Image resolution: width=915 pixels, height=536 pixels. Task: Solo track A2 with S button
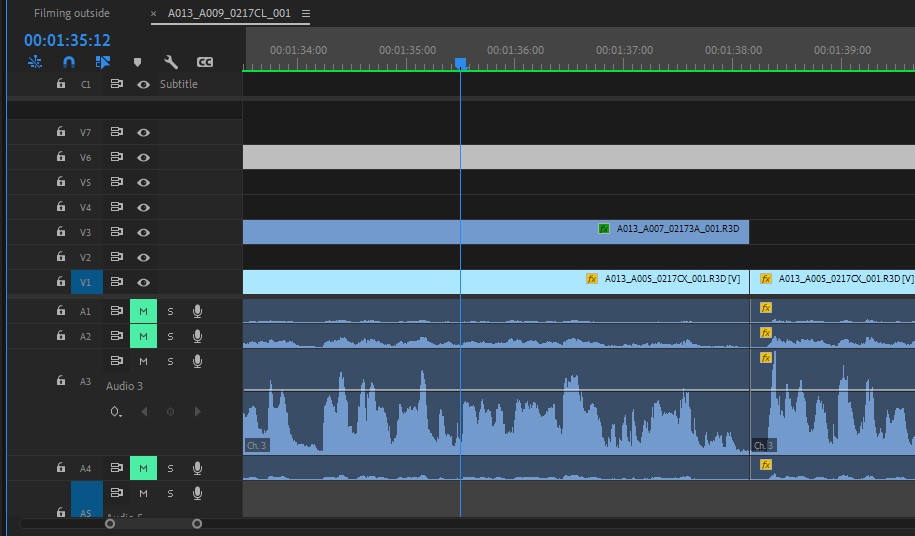pos(170,337)
